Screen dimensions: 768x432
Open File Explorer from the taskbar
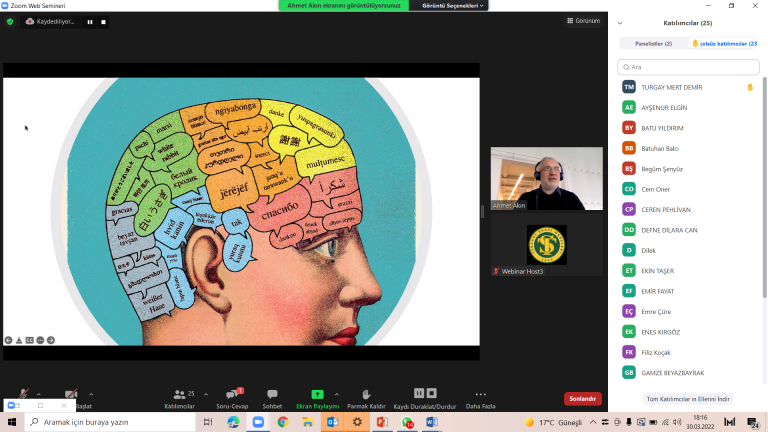308,422
